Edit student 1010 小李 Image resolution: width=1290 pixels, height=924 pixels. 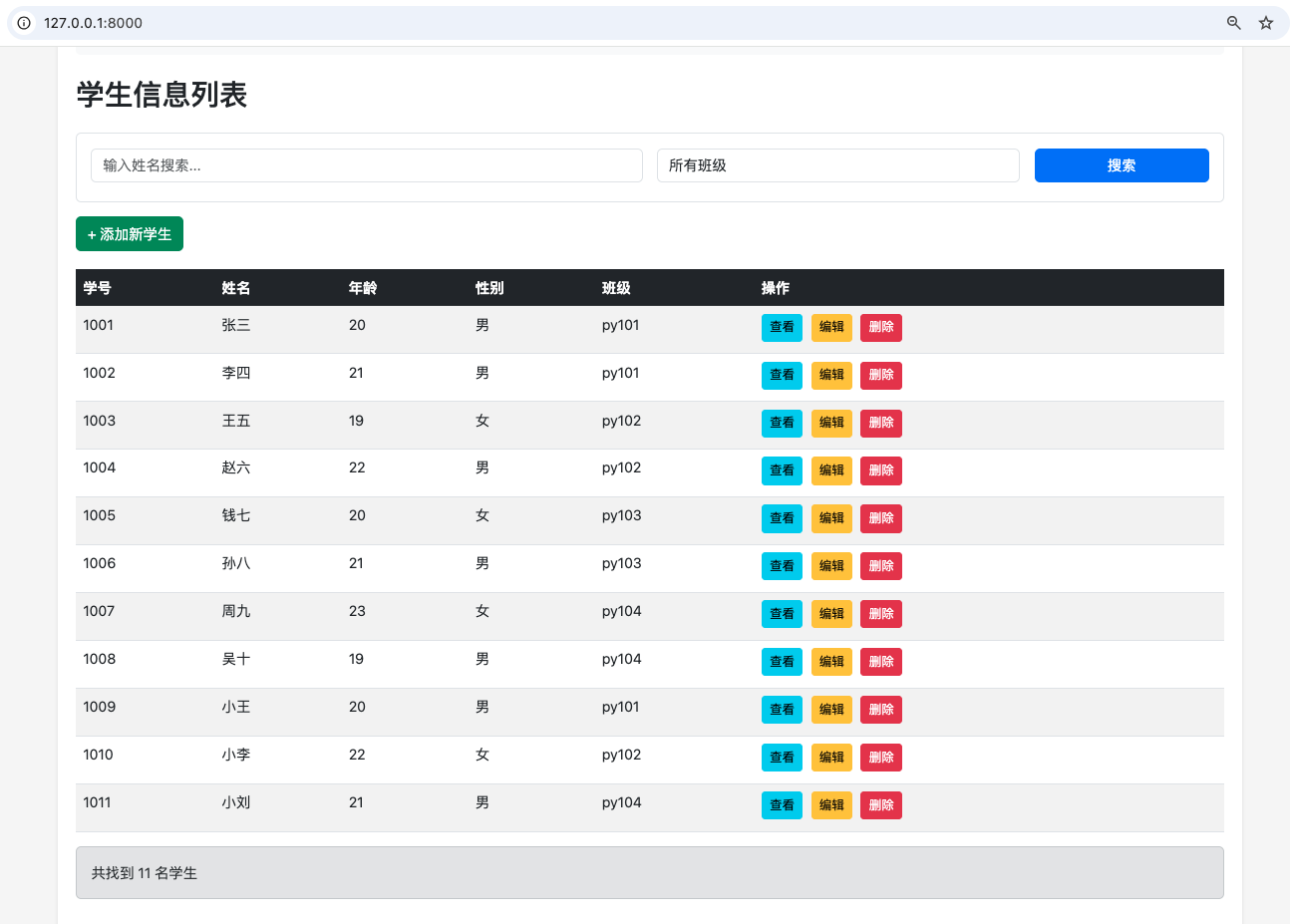[831, 758]
